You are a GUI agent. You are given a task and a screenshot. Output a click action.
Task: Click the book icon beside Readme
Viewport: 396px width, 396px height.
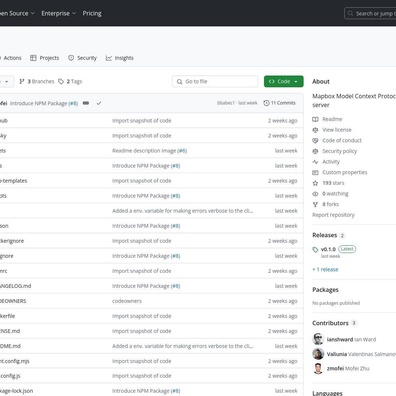point(315,119)
